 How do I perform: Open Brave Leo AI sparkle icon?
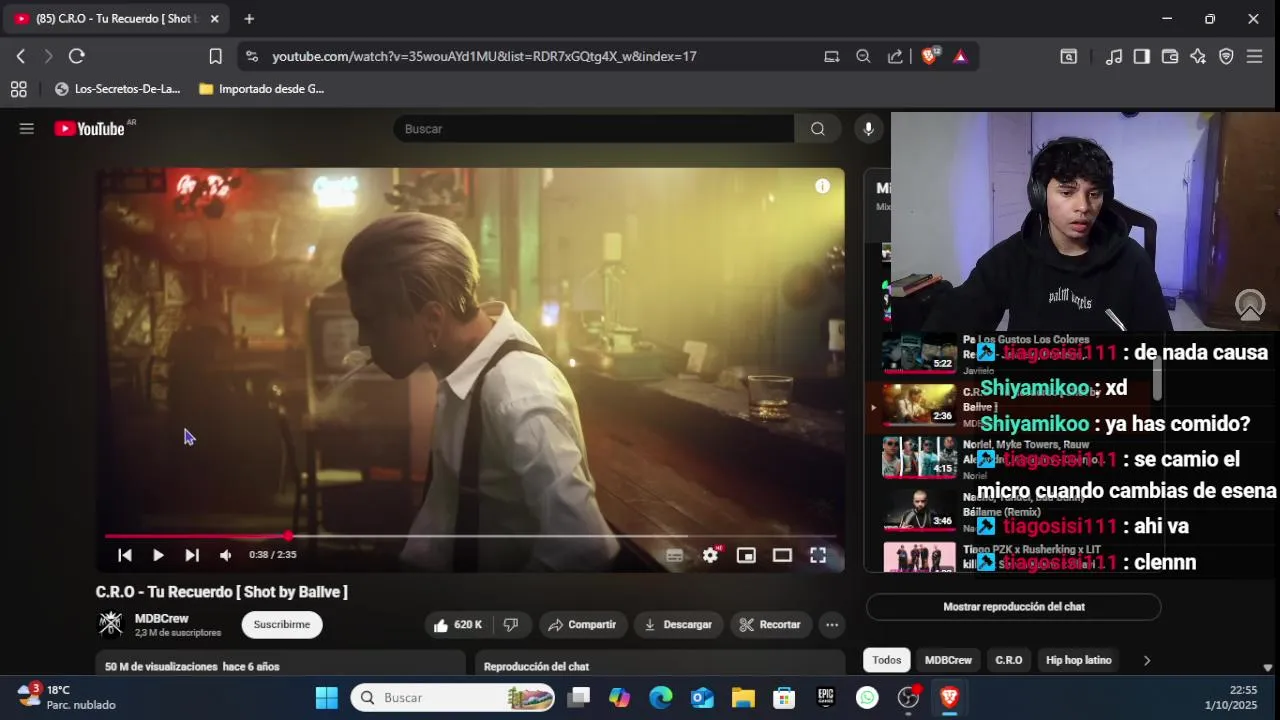1198,57
